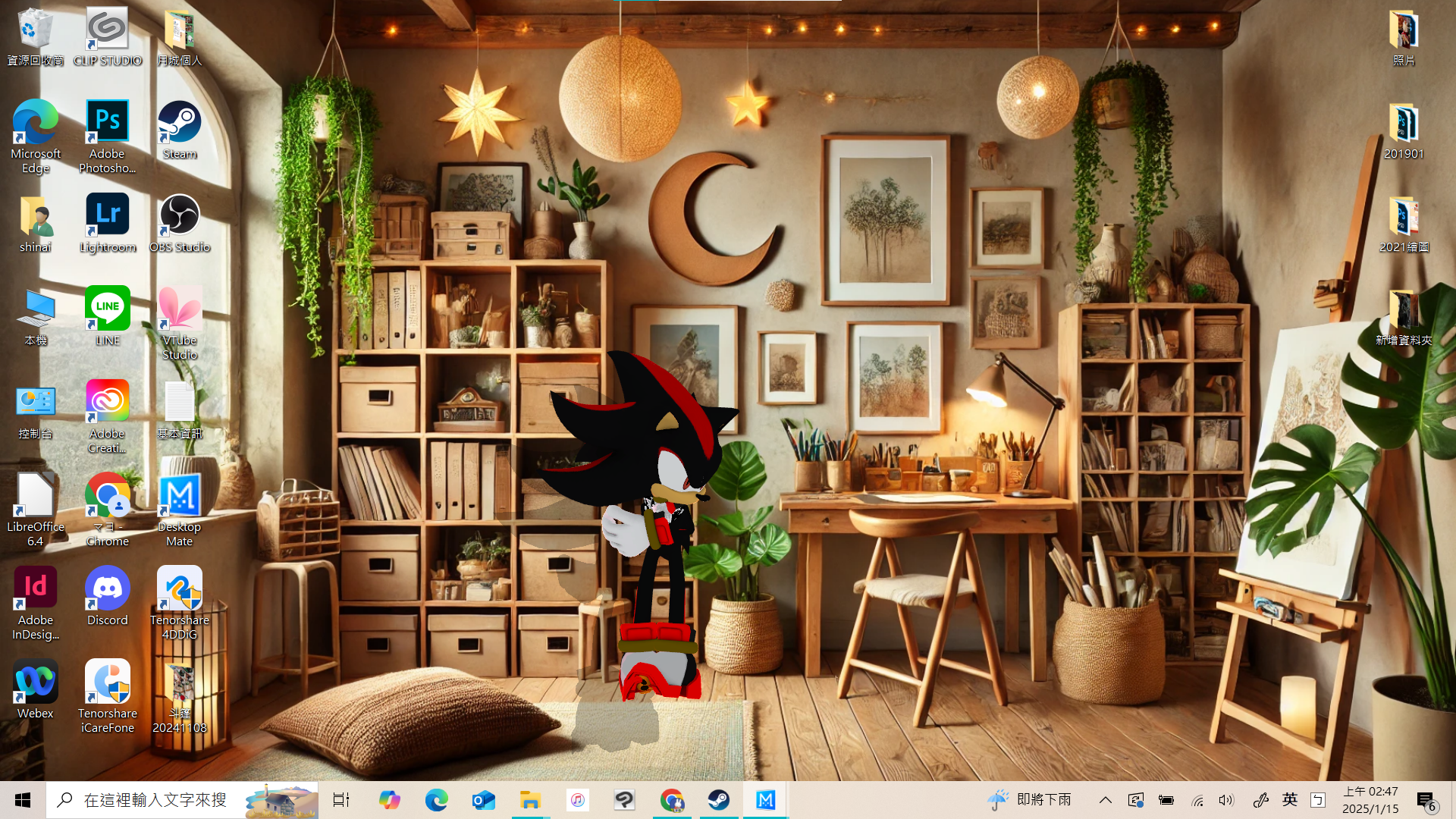Screen dimensions: 1456x819
Task: Open iTunes from the taskbar
Action: coord(577,800)
